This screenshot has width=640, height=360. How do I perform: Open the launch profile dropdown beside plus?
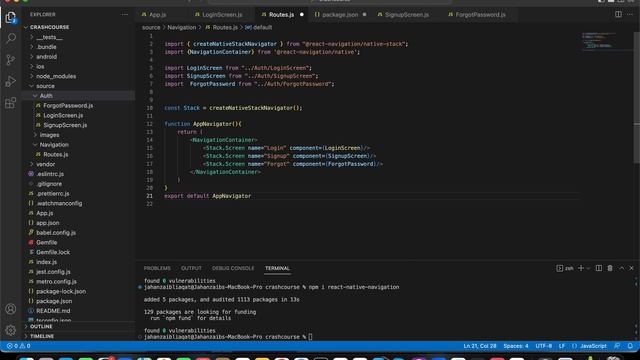588,268
